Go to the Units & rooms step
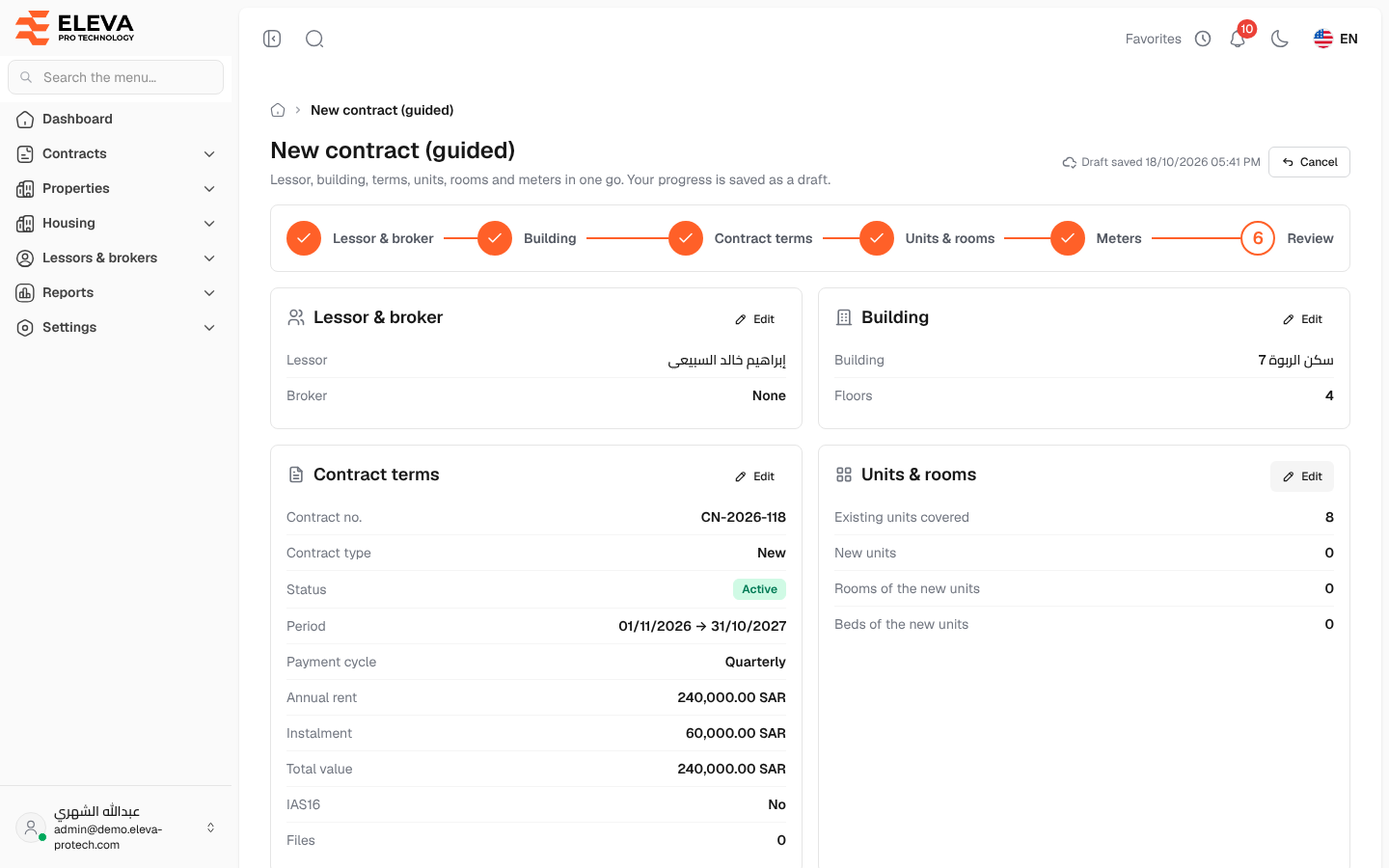 click(927, 238)
